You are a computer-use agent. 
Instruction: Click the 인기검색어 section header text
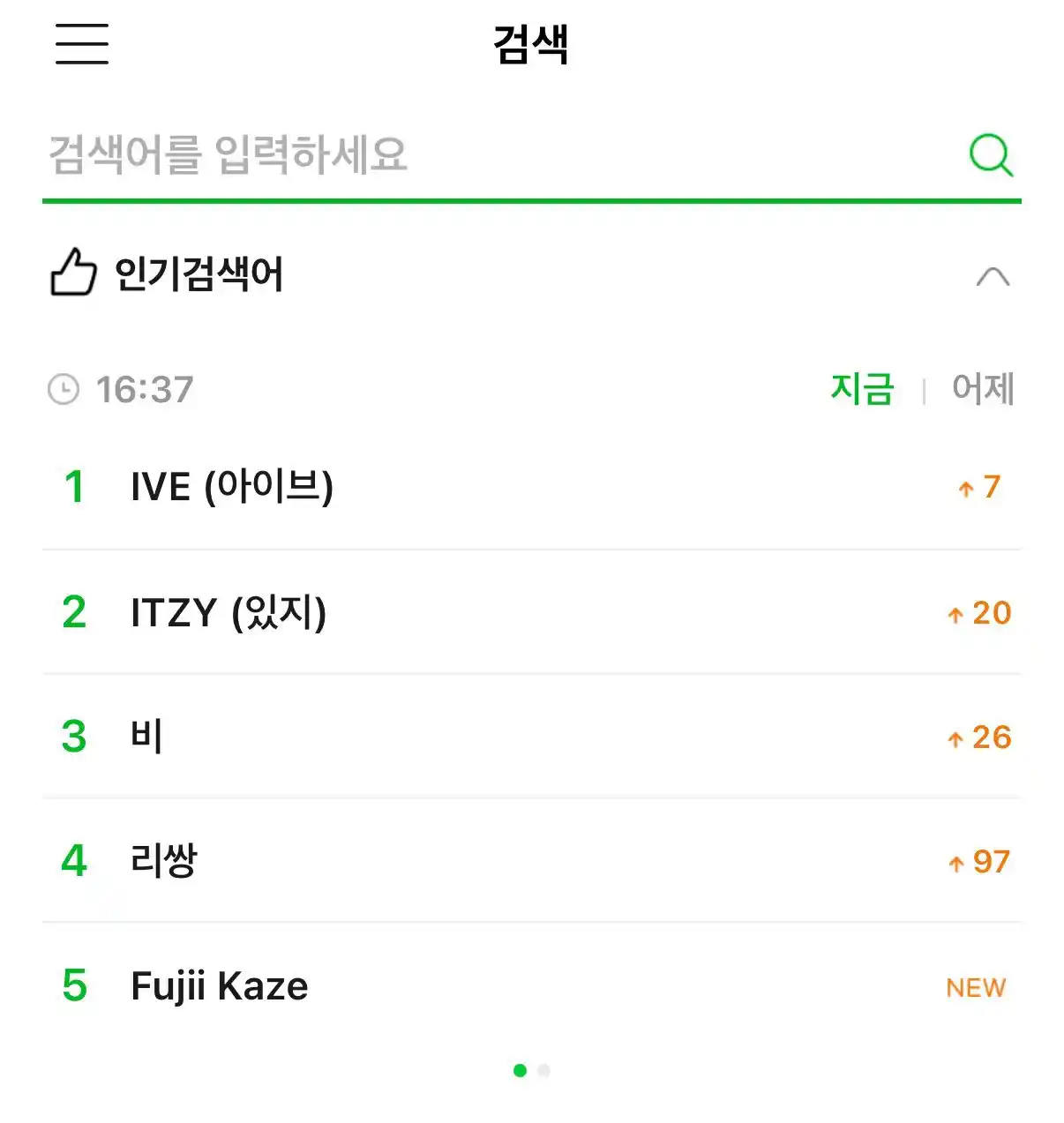(x=199, y=273)
